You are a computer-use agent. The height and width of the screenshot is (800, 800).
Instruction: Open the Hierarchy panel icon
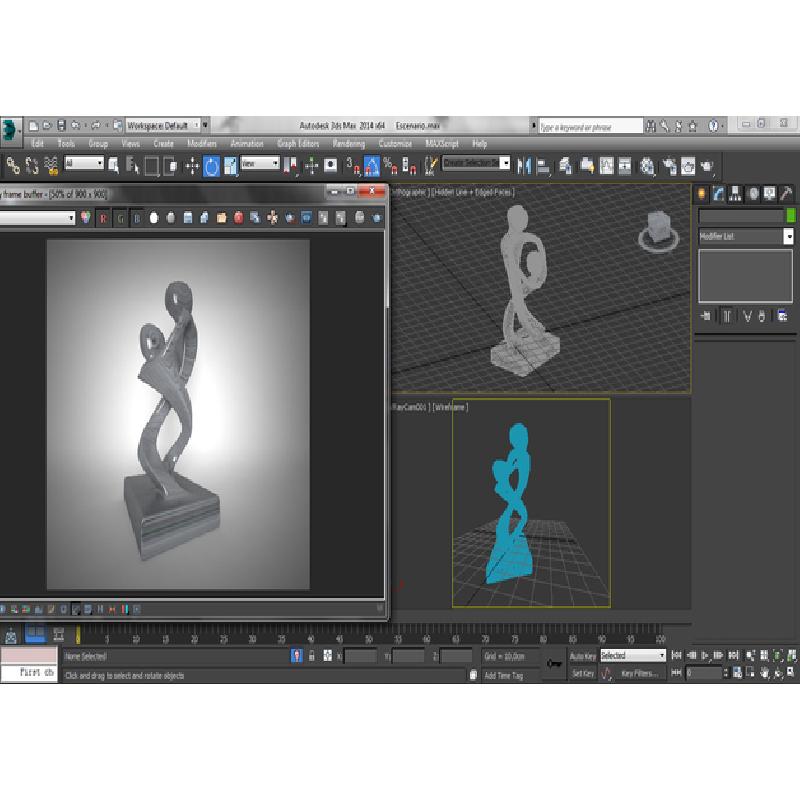click(x=736, y=193)
